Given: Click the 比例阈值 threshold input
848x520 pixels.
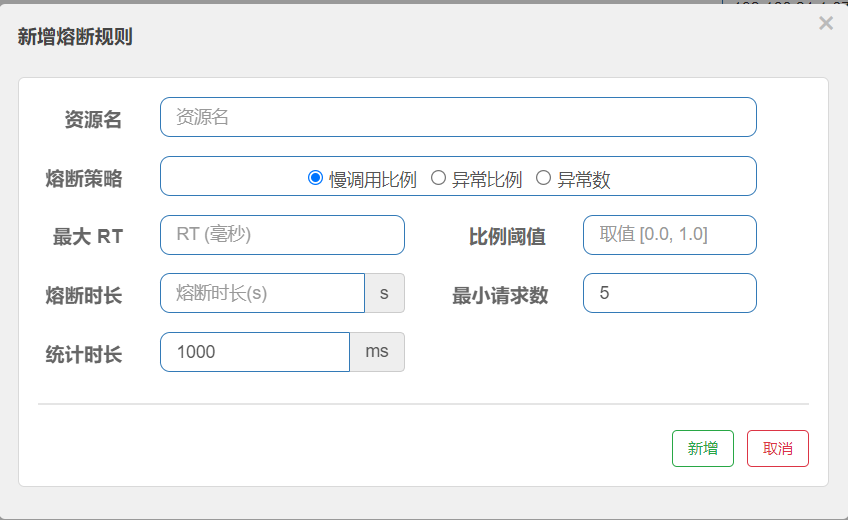Looking at the screenshot, I should click(x=669, y=235).
